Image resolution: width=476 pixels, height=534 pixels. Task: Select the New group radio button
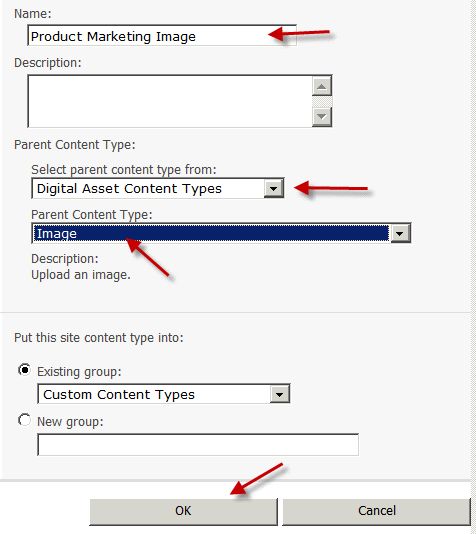tap(25, 420)
